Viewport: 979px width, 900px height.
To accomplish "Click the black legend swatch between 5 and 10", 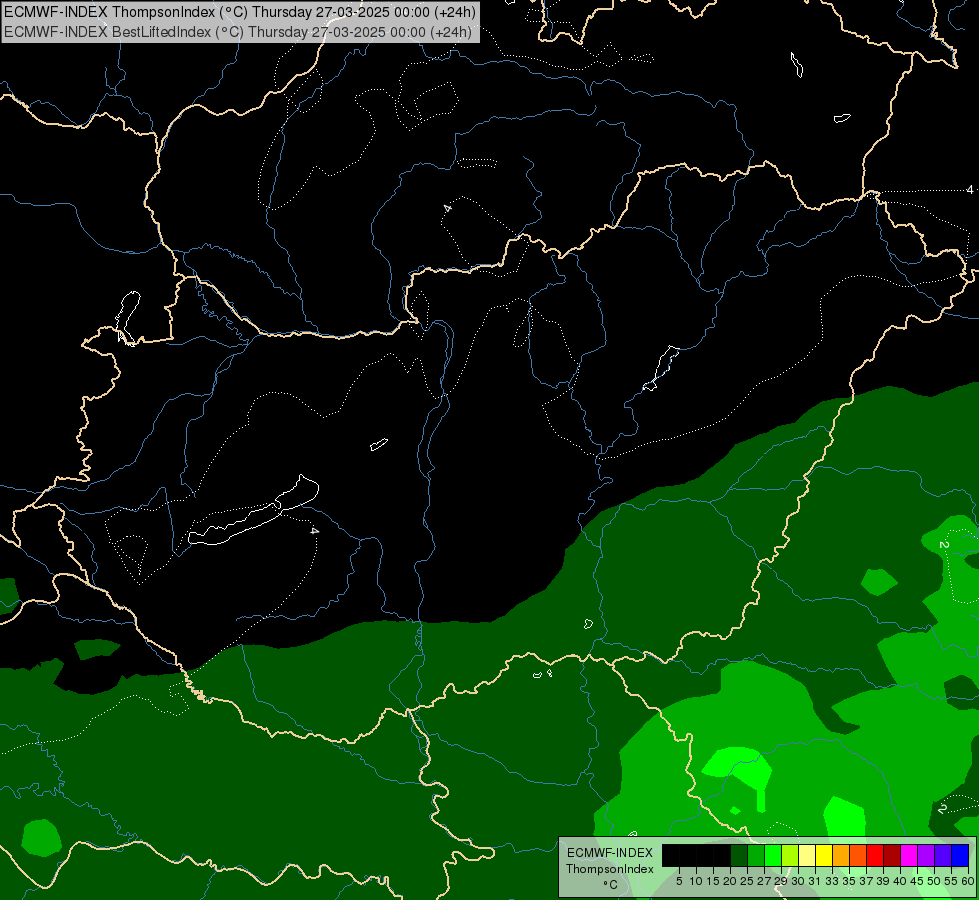I will pos(687,855).
